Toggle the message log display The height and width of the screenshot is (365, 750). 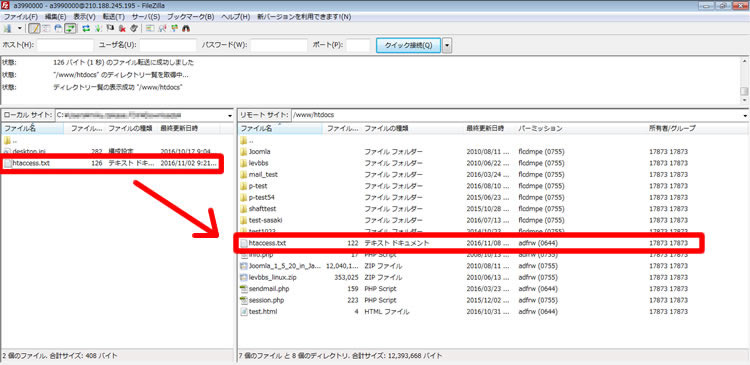[34, 28]
